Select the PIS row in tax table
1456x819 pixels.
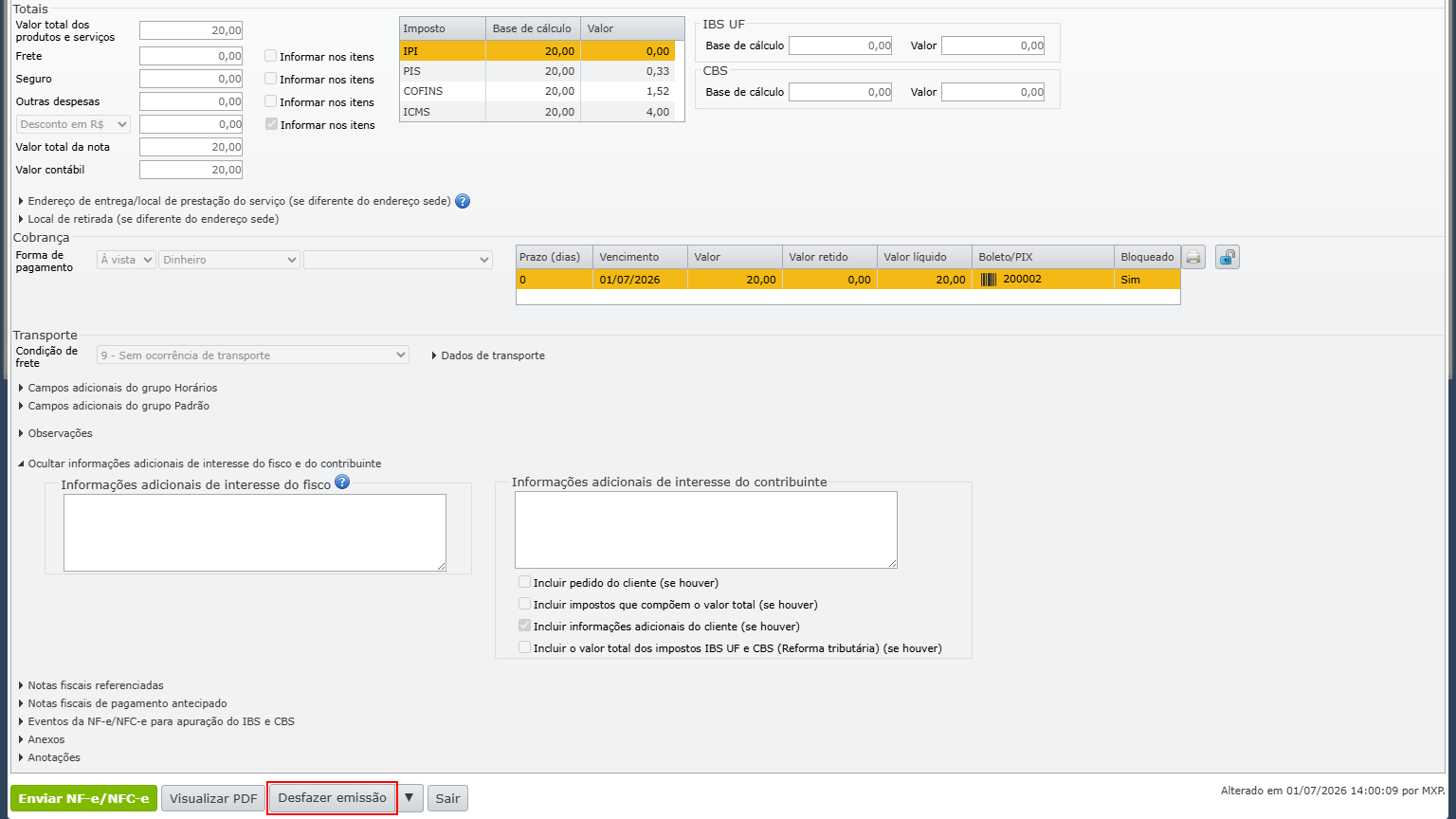coord(537,71)
